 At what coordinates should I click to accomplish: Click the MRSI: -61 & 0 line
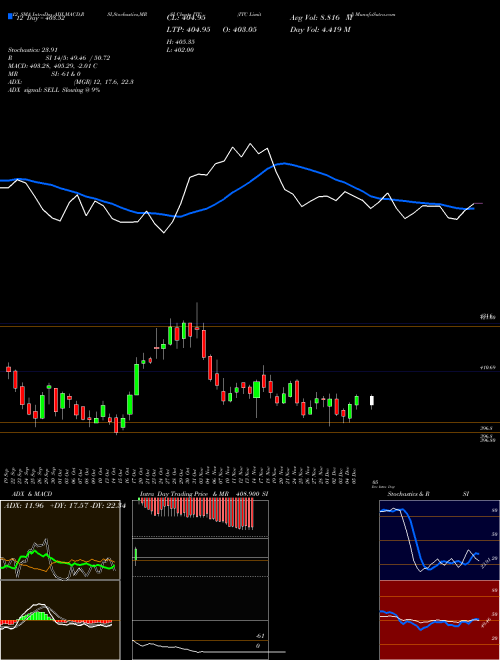44,74
